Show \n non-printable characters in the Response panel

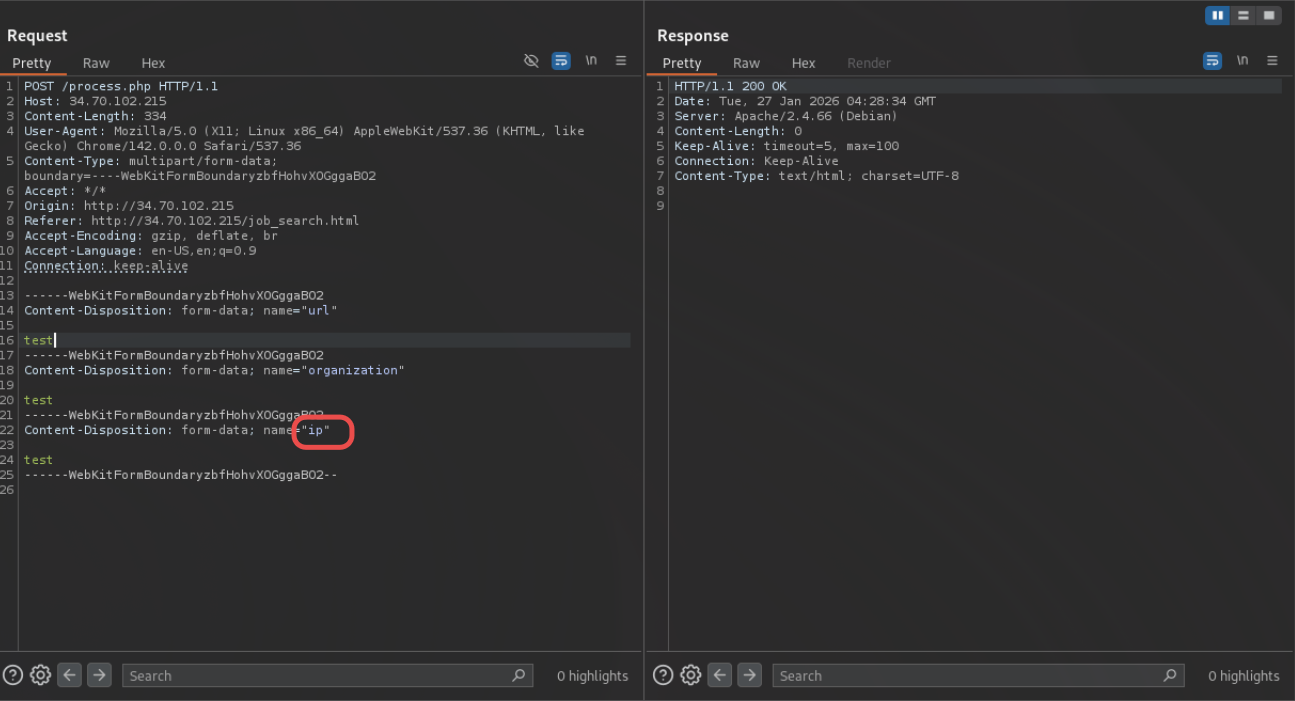1242,61
